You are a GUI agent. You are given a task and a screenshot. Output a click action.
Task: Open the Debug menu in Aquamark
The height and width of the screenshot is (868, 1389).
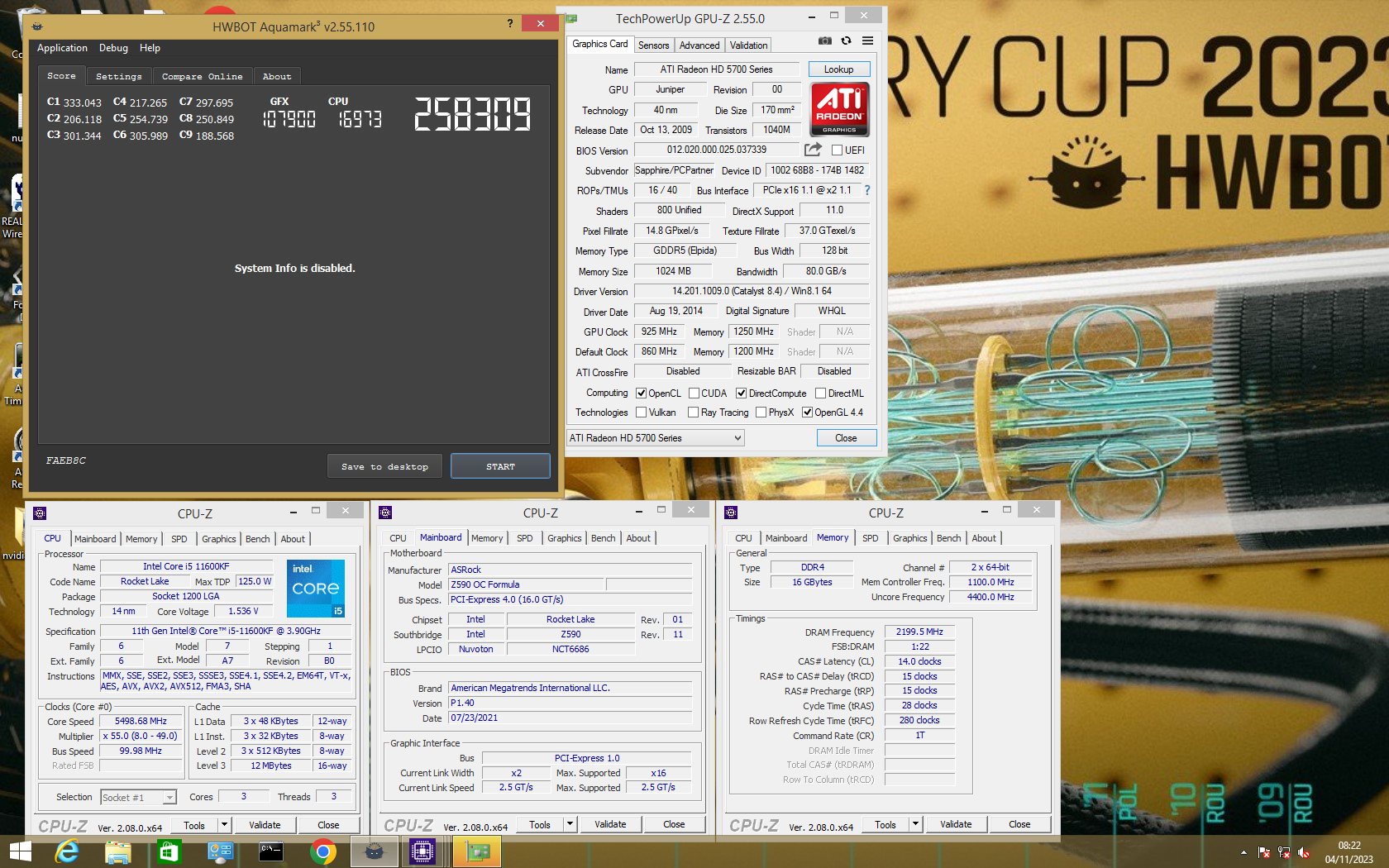click(x=113, y=48)
